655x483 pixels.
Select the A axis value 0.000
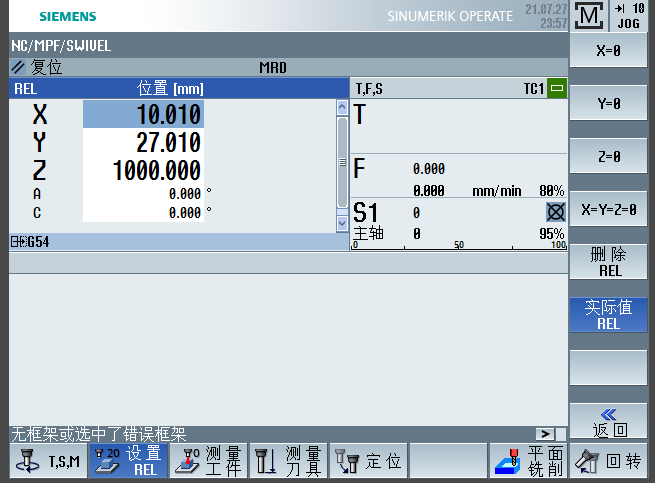click(x=143, y=193)
